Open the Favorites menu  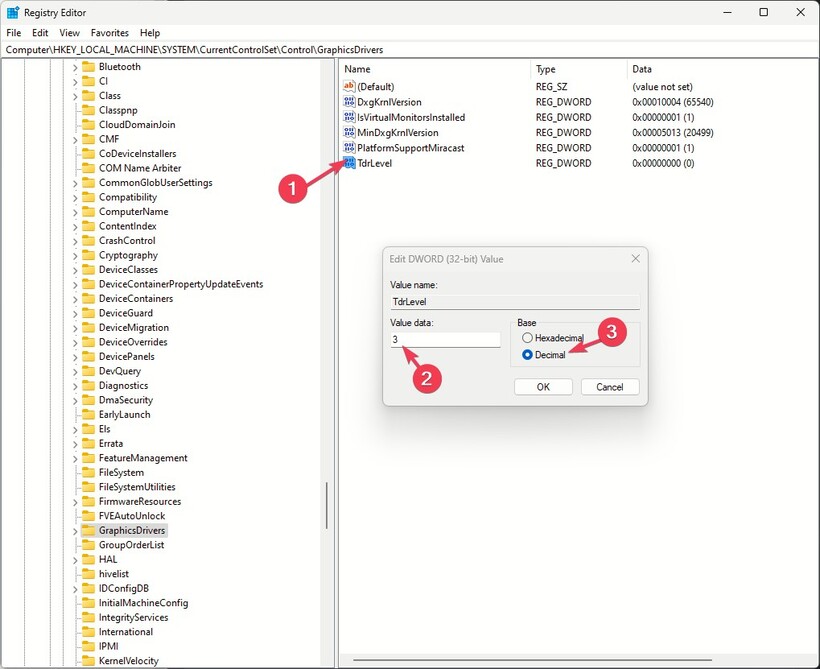pyautogui.click(x=109, y=33)
